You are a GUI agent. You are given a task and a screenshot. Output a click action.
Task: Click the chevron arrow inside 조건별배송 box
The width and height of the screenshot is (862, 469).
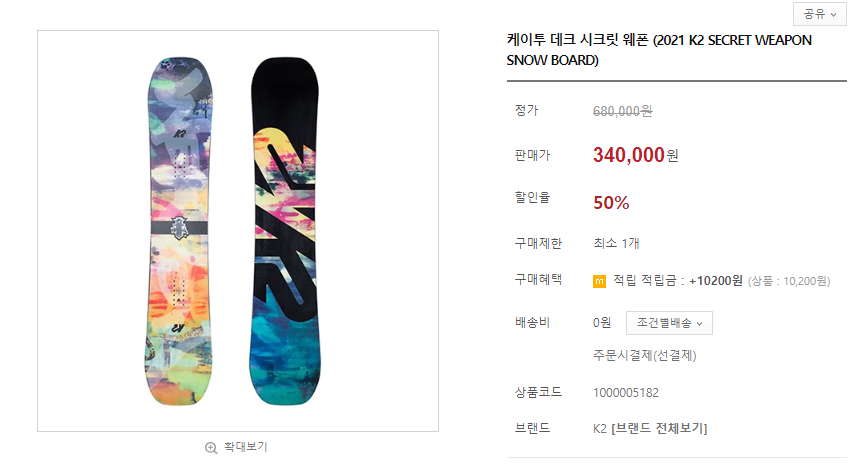click(x=699, y=324)
